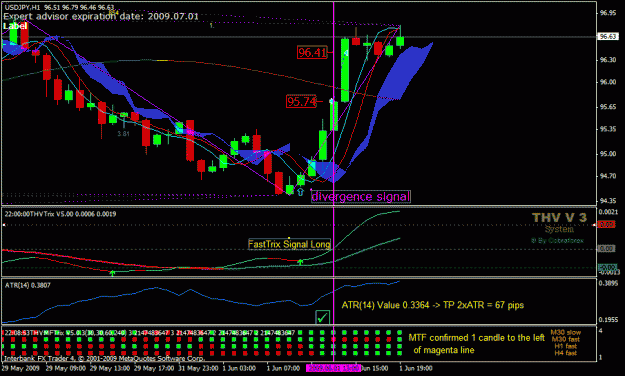This screenshot has width=625, height=376.
Task: Click the small white arrow beside the 96.41 label
Action: [x=346, y=53]
